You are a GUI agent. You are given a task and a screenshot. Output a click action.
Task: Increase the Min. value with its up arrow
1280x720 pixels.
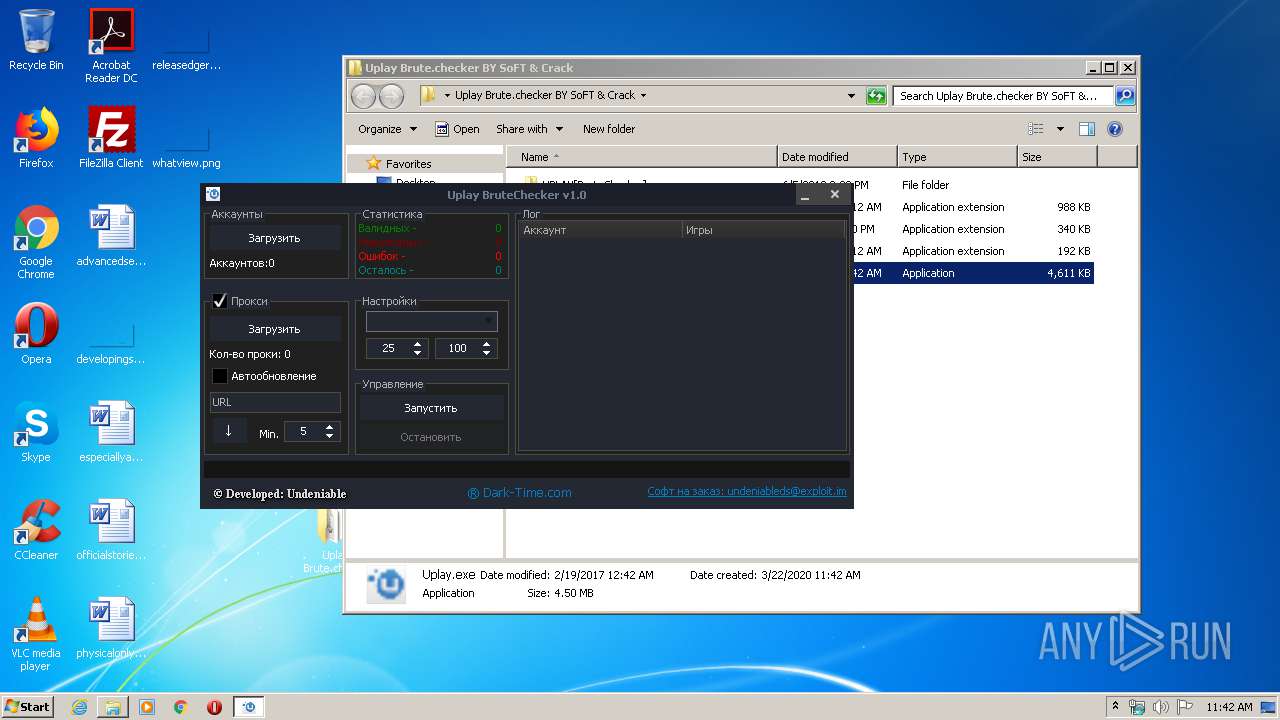click(330, 427)
